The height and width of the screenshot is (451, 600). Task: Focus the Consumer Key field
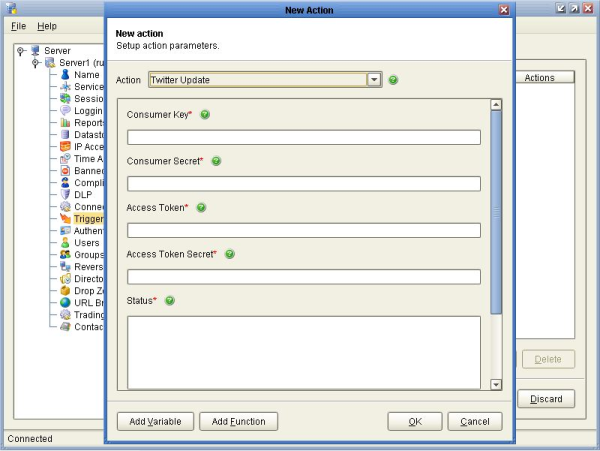(304, 137)
